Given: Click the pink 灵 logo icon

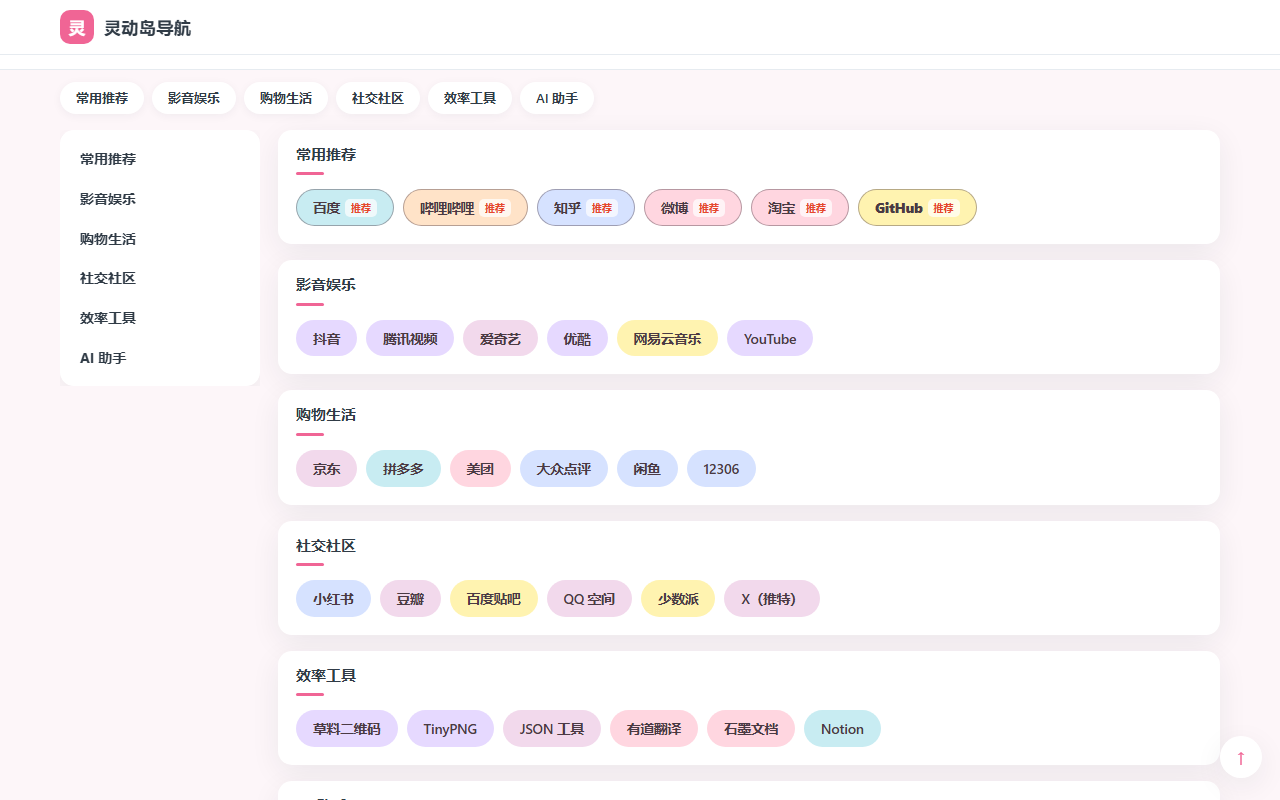Looking at the screenshot, I should point(77,27).
